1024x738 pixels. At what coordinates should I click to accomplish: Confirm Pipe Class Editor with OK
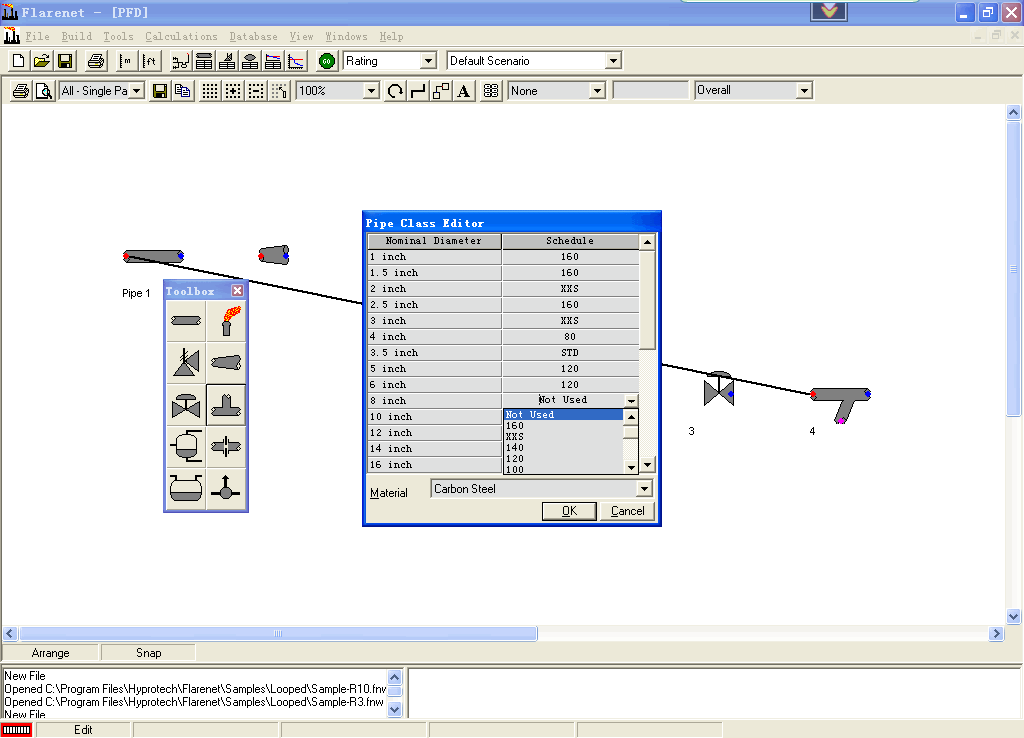tap(569, 511)
